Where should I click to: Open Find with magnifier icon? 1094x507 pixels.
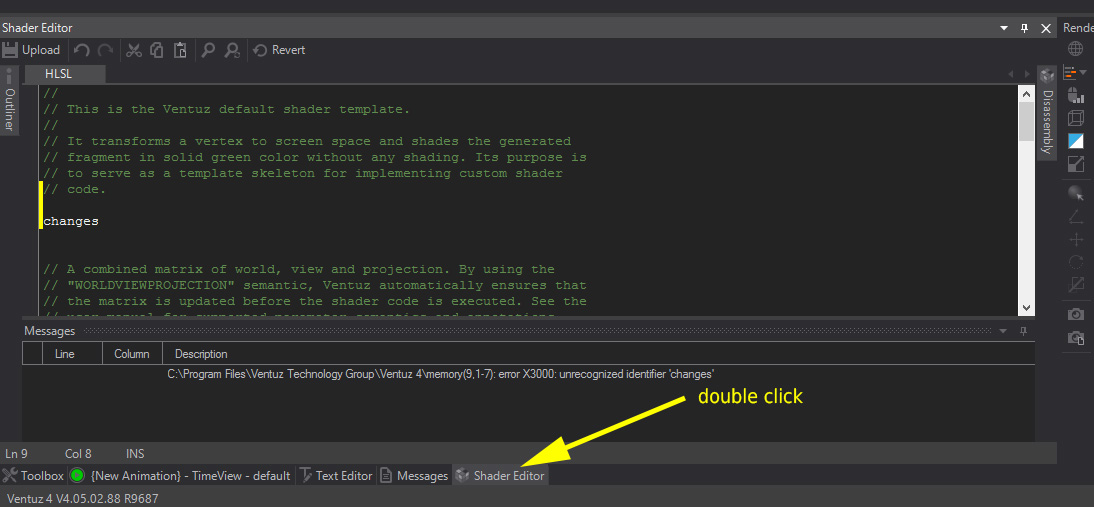point(208,50)
